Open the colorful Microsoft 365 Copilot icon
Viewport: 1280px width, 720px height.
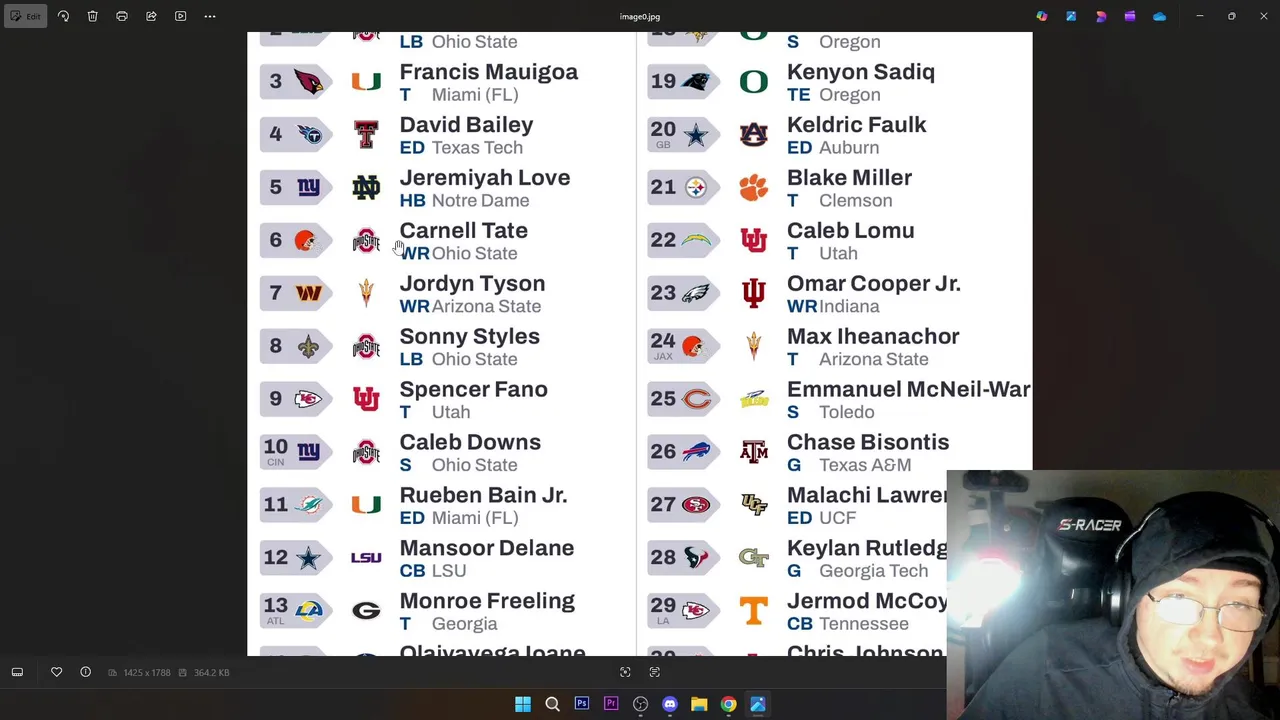(x=1042, y=16)
